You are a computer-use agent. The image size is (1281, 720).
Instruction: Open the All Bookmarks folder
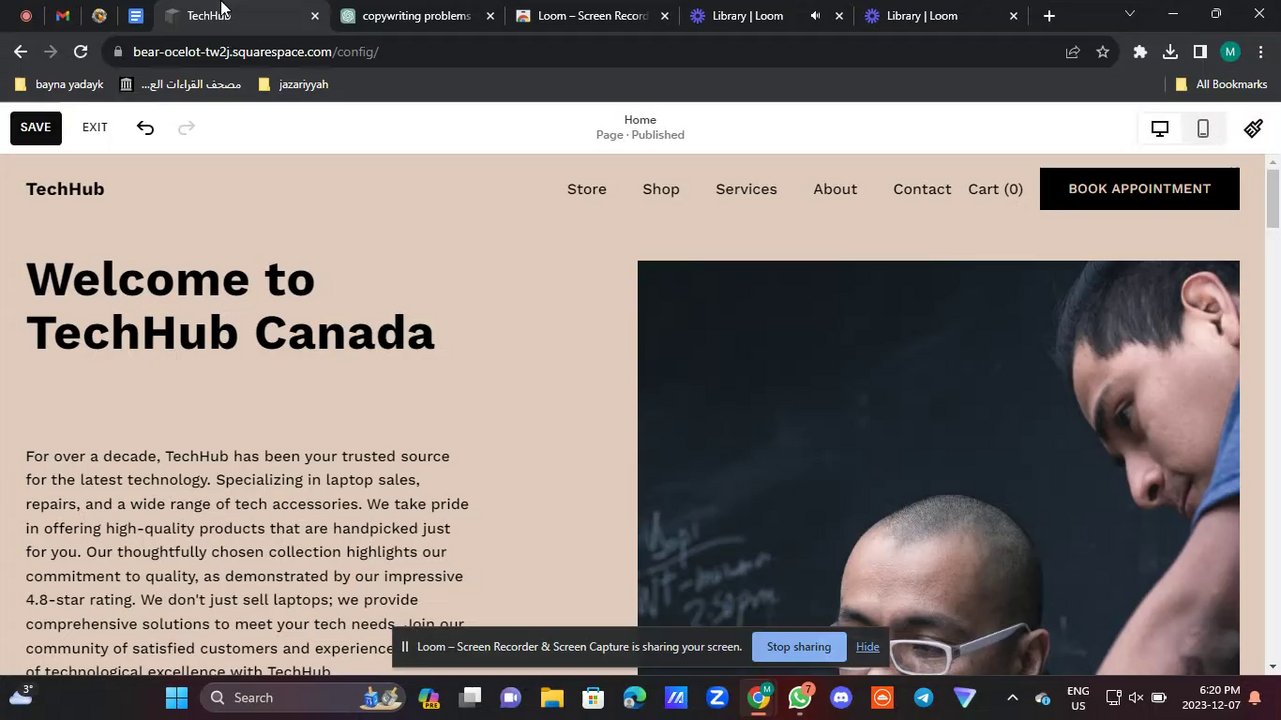[x=1221, y=84]
